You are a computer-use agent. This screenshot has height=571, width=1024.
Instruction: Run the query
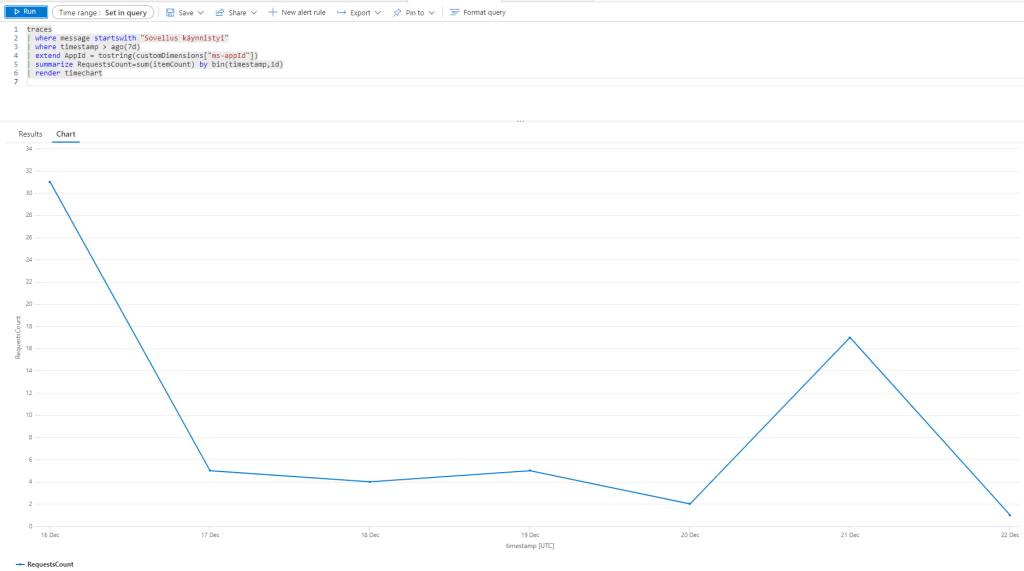26,12
